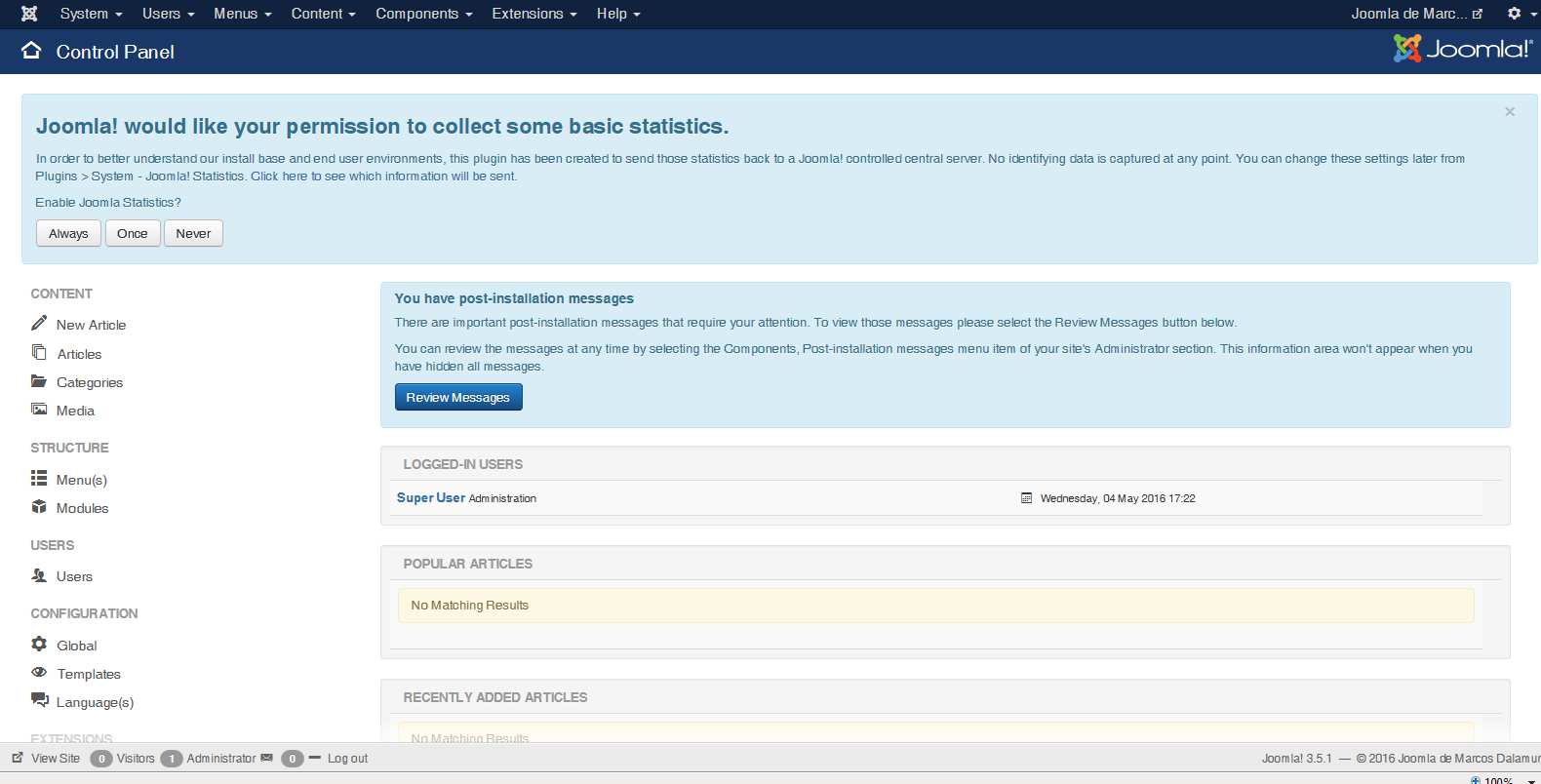Open the System menu
The height and width of the screenshot is (784, 1541).
point(91,14)
